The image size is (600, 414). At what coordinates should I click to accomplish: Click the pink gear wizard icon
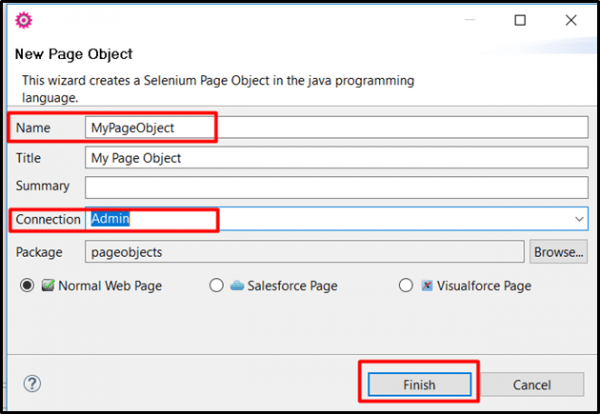(x=24, y=20)
